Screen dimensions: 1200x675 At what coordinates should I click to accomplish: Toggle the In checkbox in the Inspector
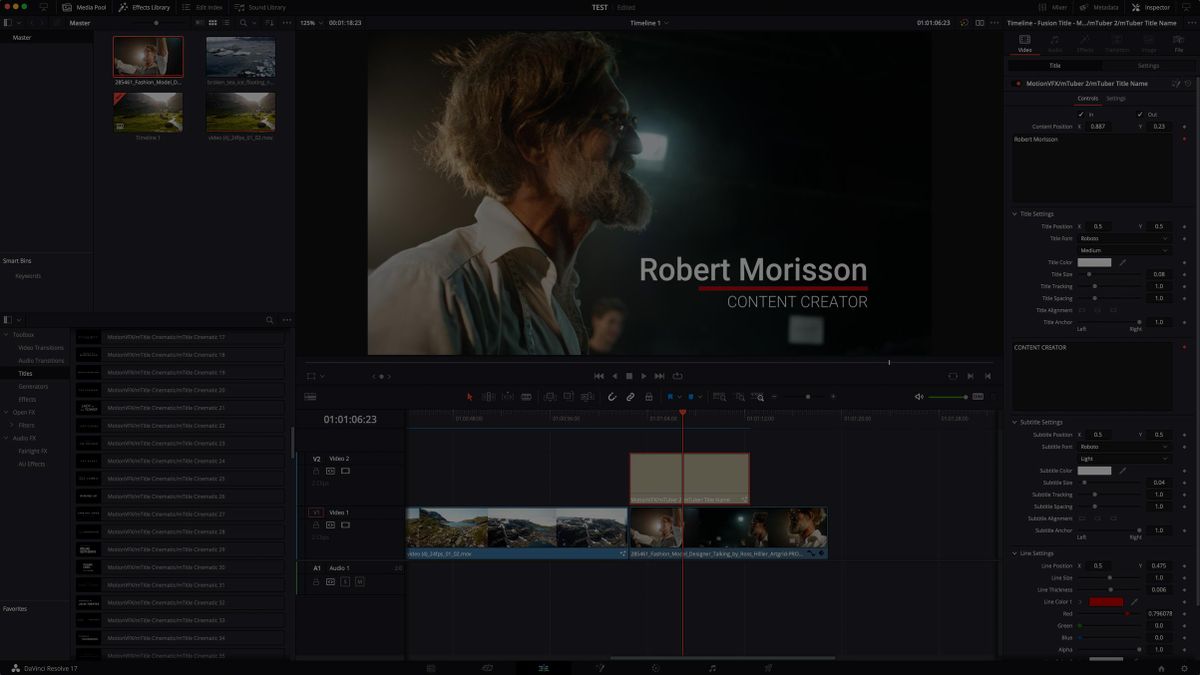(x=1082, y=114)
